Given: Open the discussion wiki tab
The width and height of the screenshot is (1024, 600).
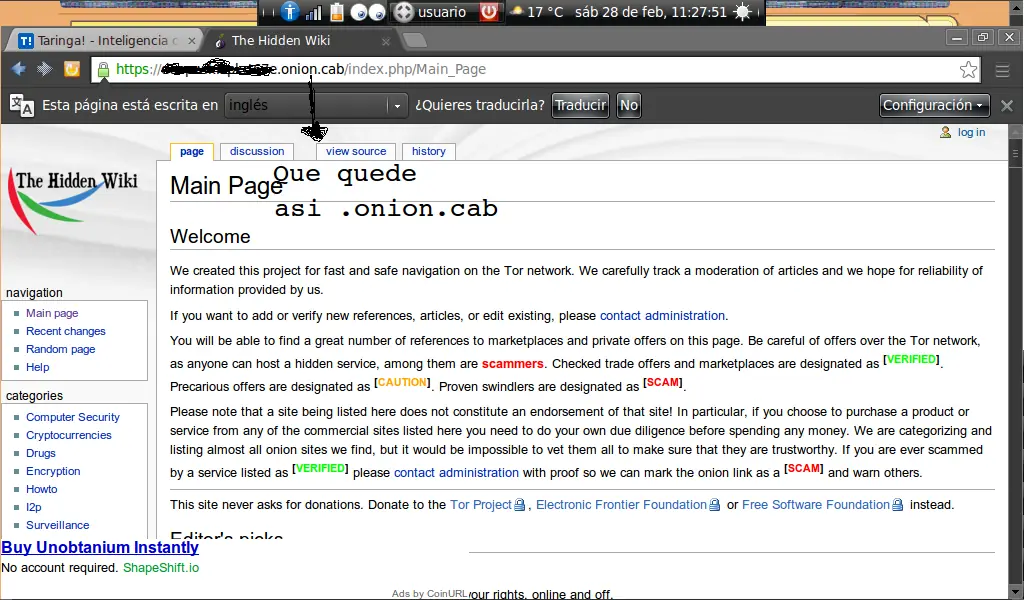Looking at the screenshot, I should click(257, 151).
